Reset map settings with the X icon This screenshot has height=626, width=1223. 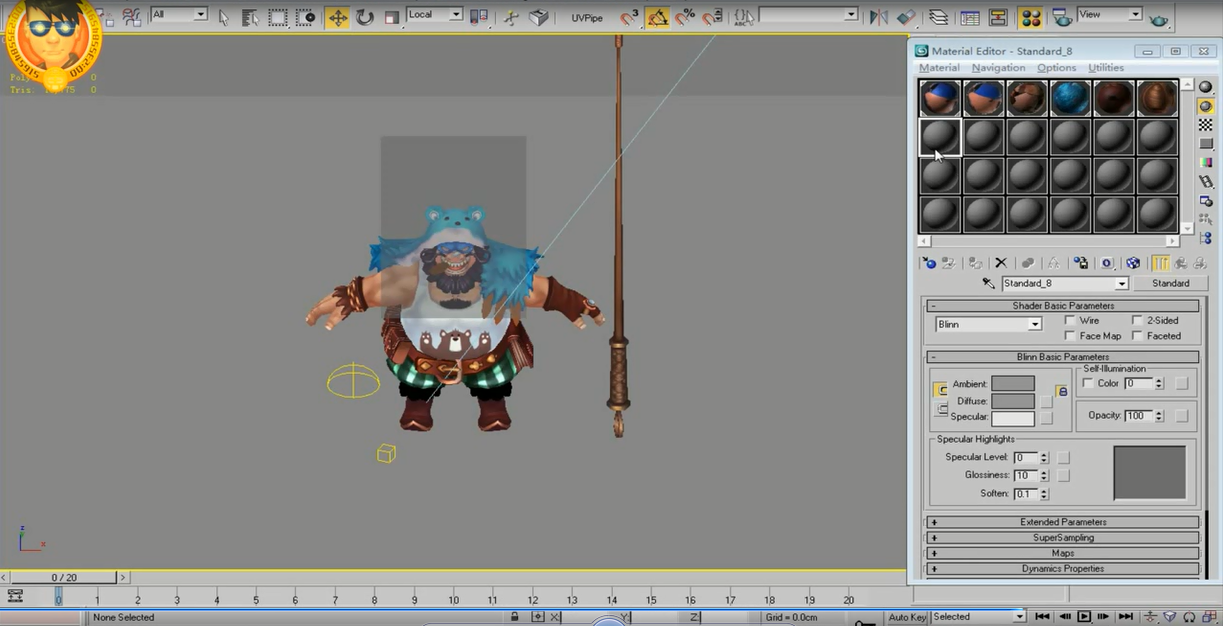(x=1001, y=263)
